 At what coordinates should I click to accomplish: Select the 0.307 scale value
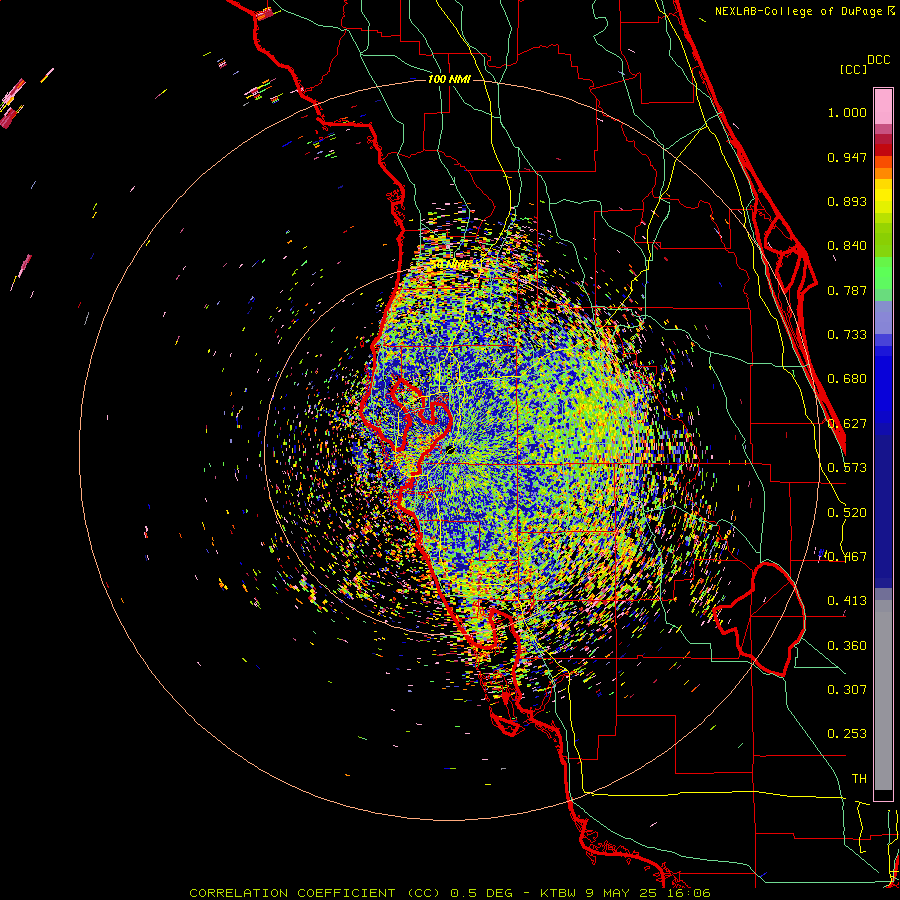tap(847, 690)
